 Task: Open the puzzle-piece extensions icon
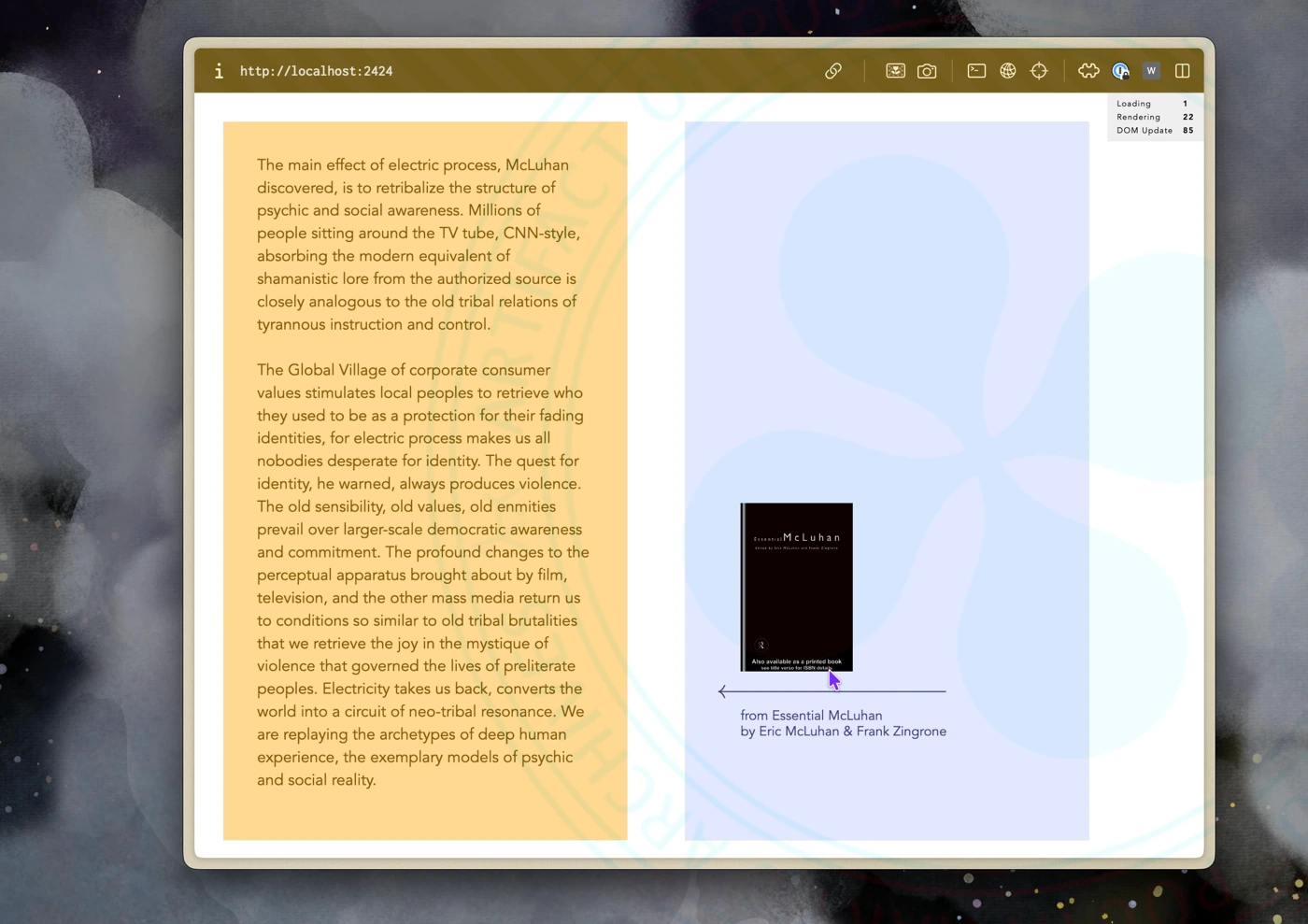[x=1088, y=71]
